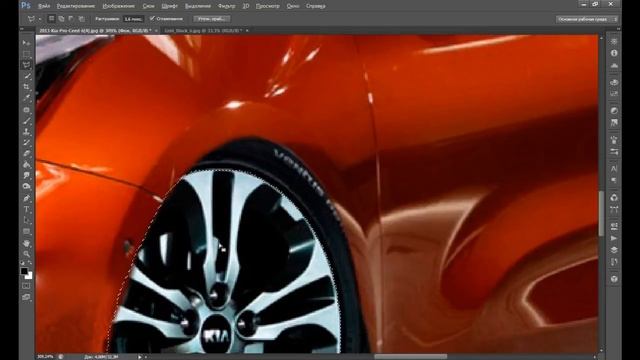Select the Path Selection tool
This screenshot has width=640, height=360.
point(27,220)
